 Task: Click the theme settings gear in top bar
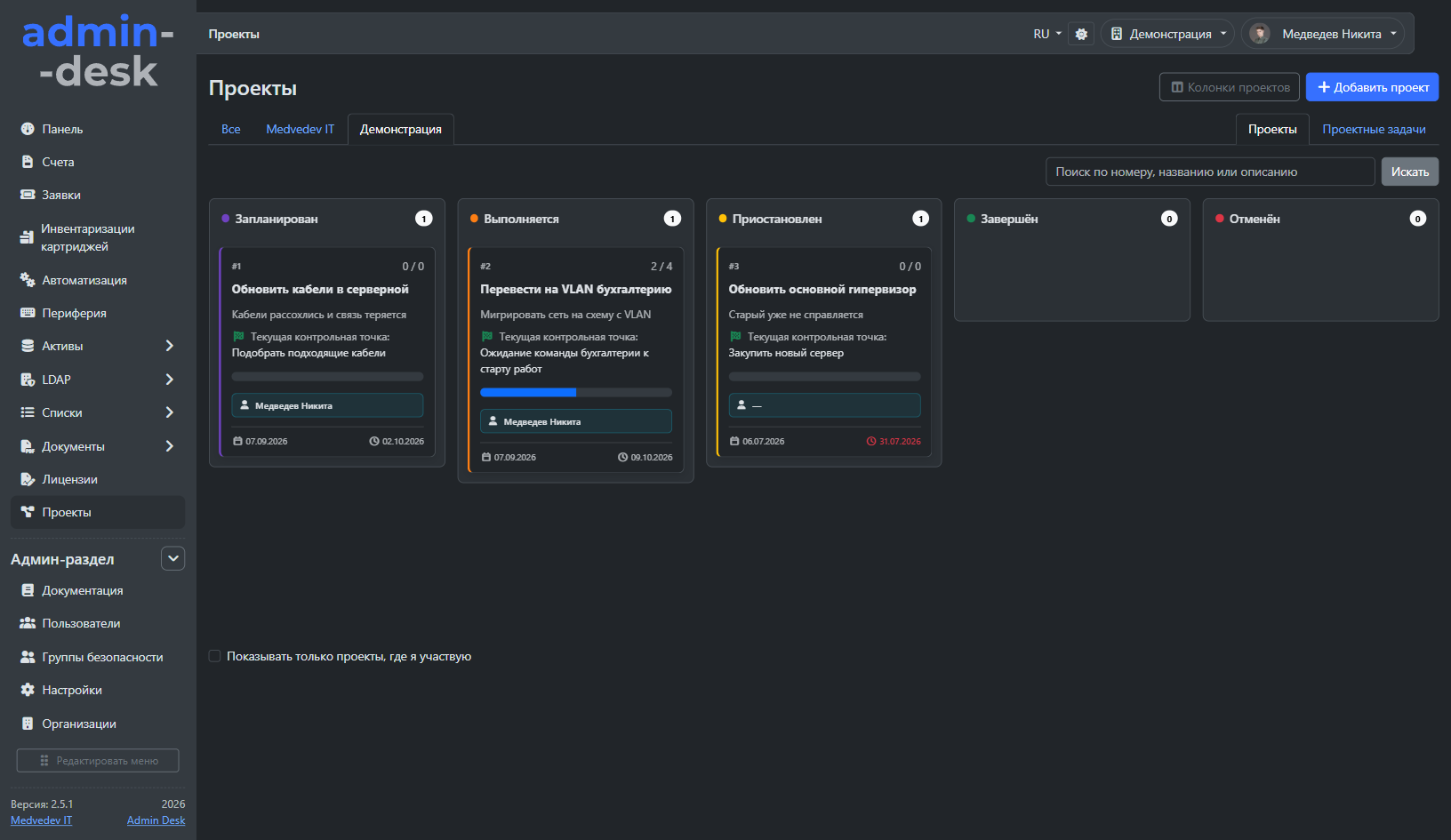(x=1081, y=34)
